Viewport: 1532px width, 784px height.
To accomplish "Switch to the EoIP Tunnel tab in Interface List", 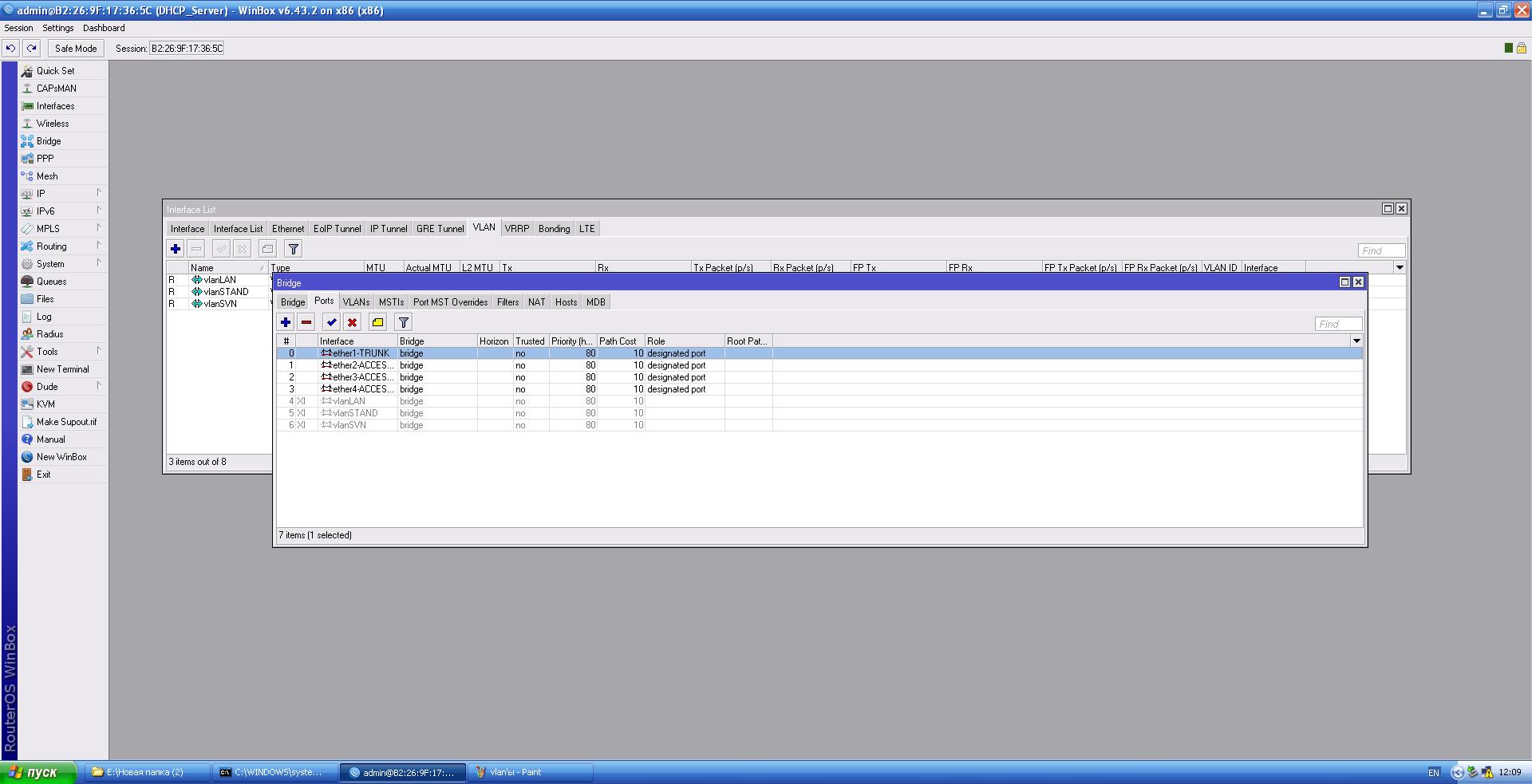I will 337,229.
